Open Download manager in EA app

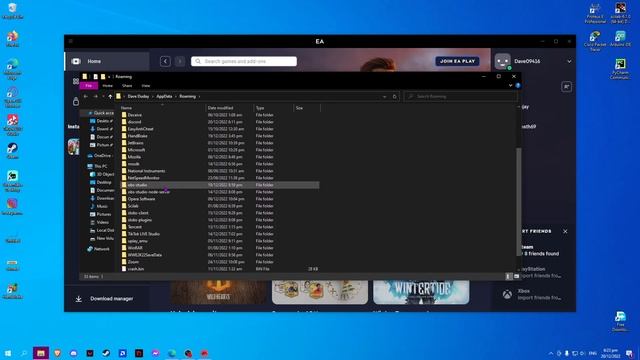point(111,299)
